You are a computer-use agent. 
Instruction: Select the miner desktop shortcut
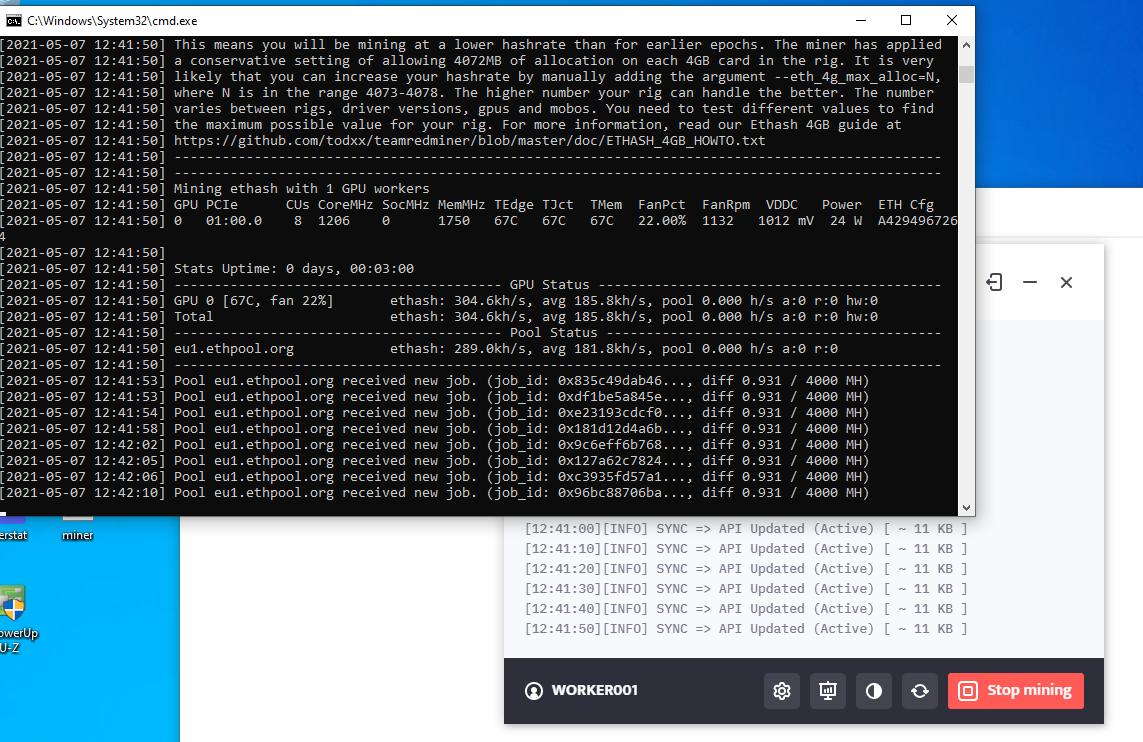[77, 528]
